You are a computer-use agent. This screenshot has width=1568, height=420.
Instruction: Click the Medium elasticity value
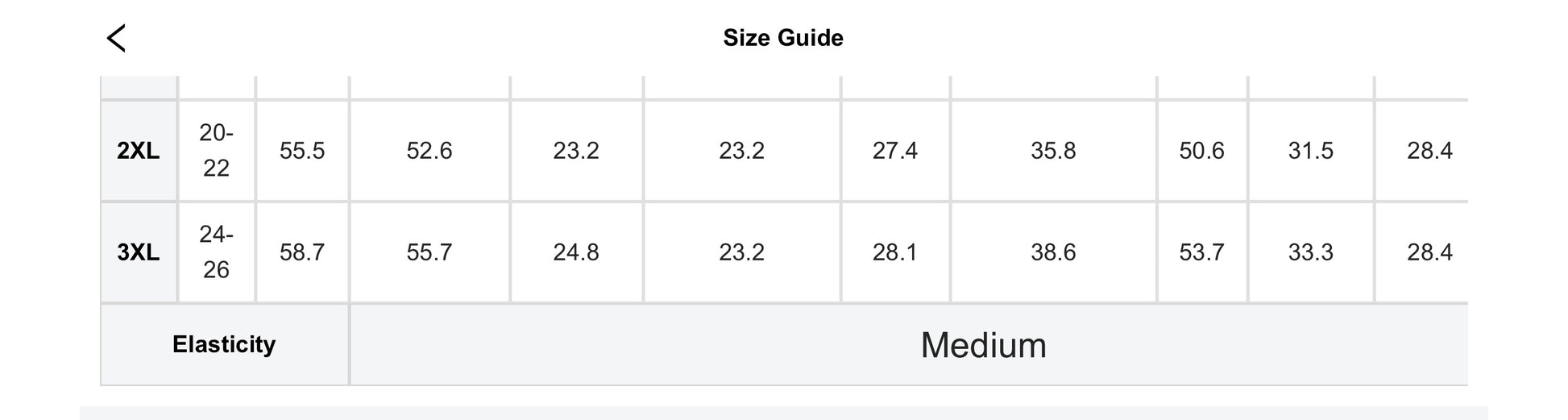pyautogui.click(x=983, y=345)
